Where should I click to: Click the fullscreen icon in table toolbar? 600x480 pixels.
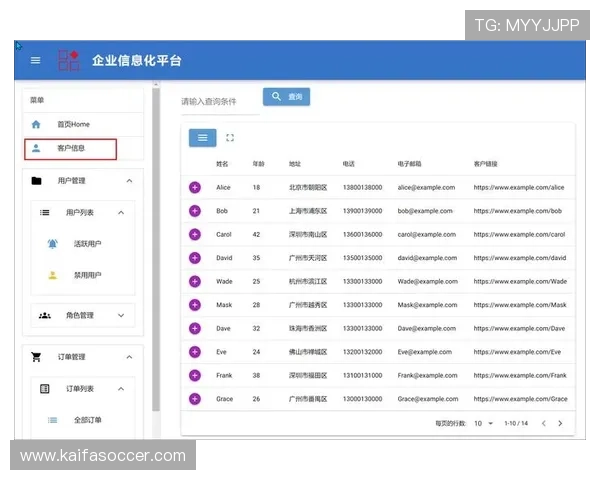(x=230, y=138)
